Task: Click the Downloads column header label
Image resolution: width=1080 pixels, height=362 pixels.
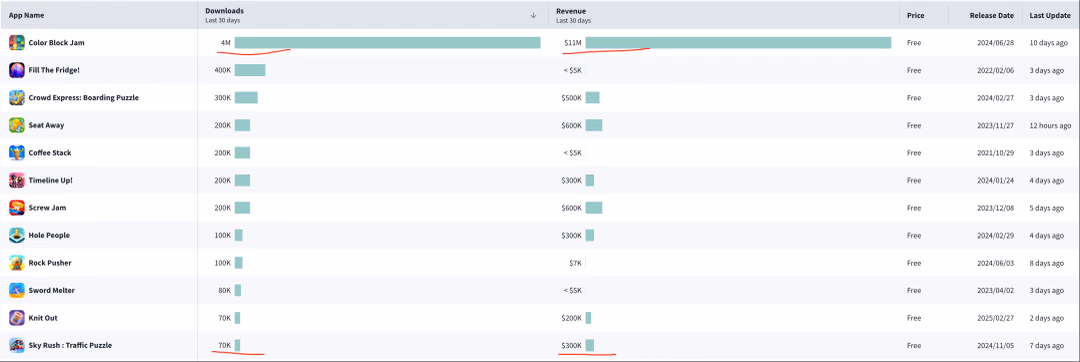Action: [x=225, y=11]
